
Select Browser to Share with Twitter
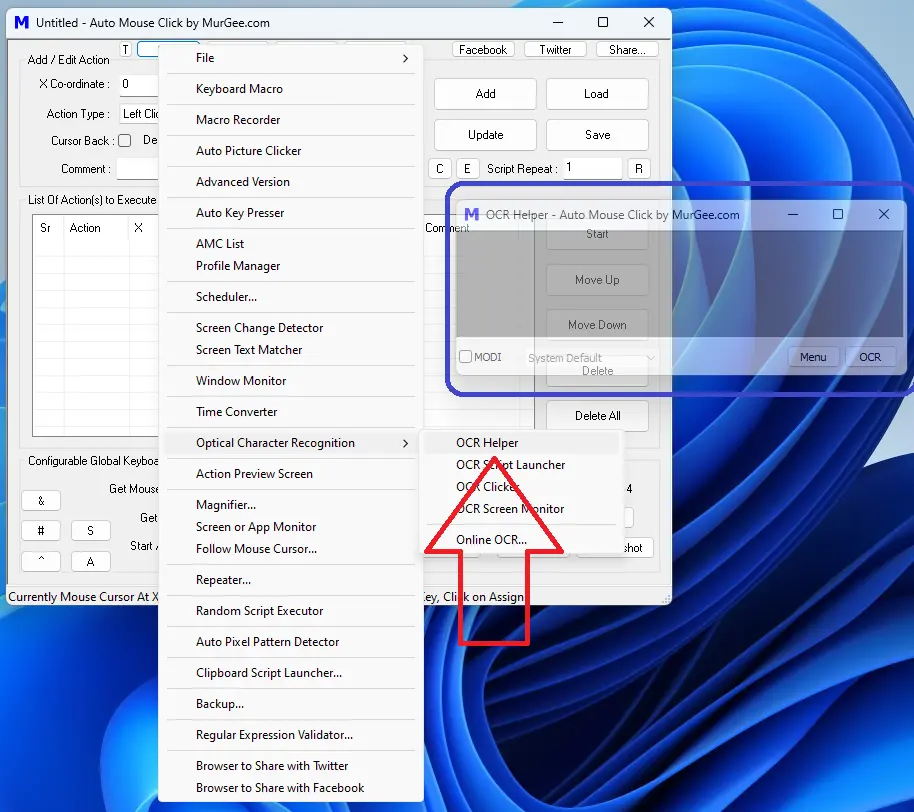[291, 766]
